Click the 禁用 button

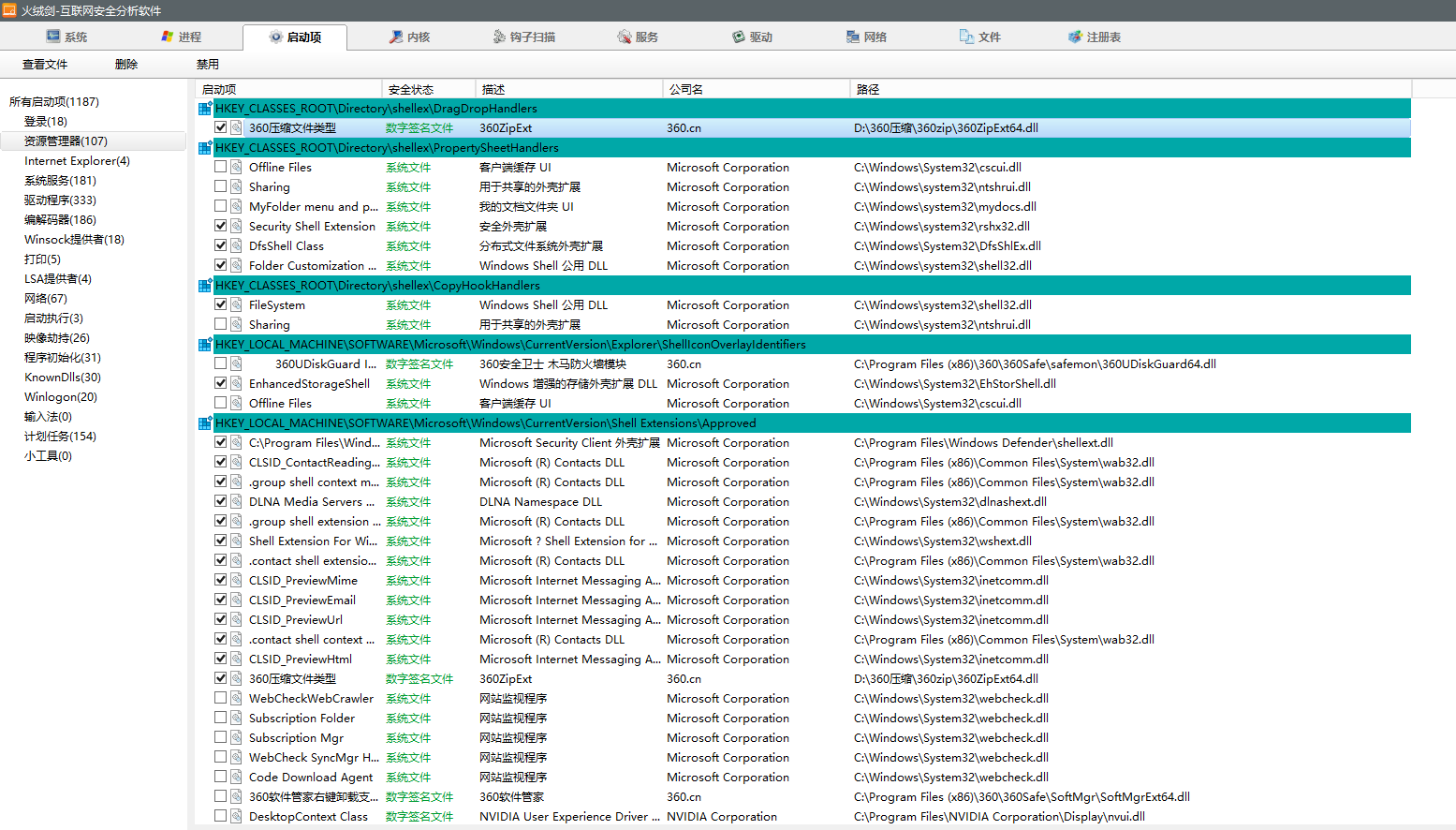[208, 65]
